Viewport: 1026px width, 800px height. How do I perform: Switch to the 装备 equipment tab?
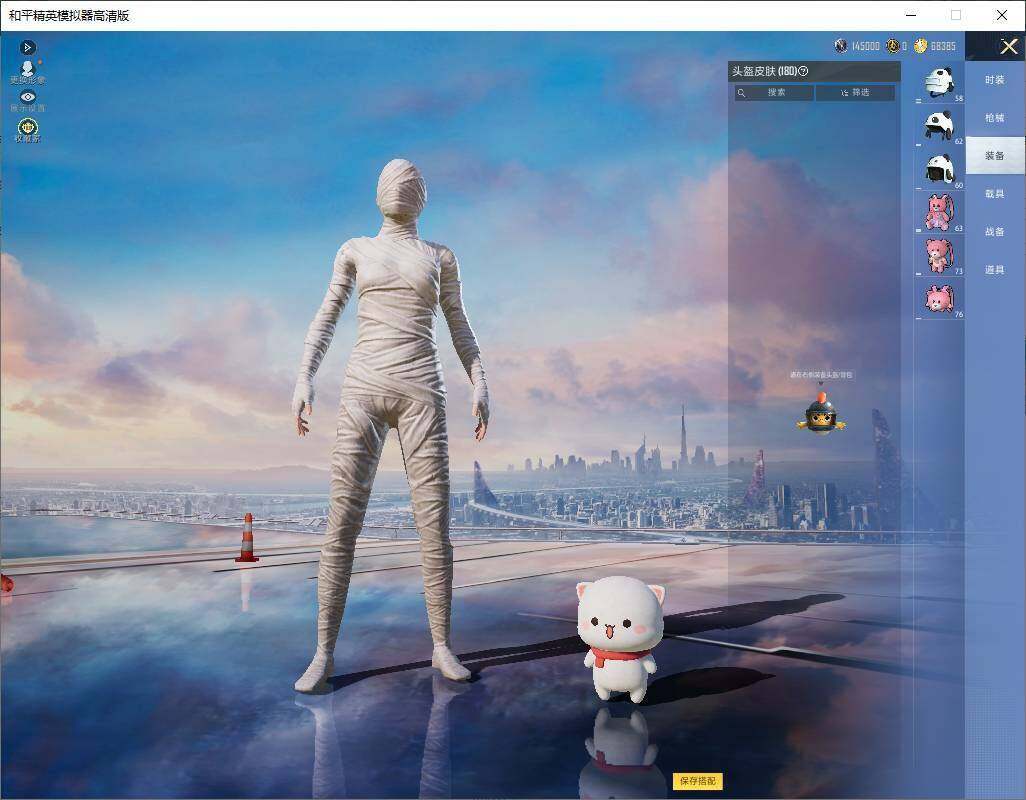(995, 155)
